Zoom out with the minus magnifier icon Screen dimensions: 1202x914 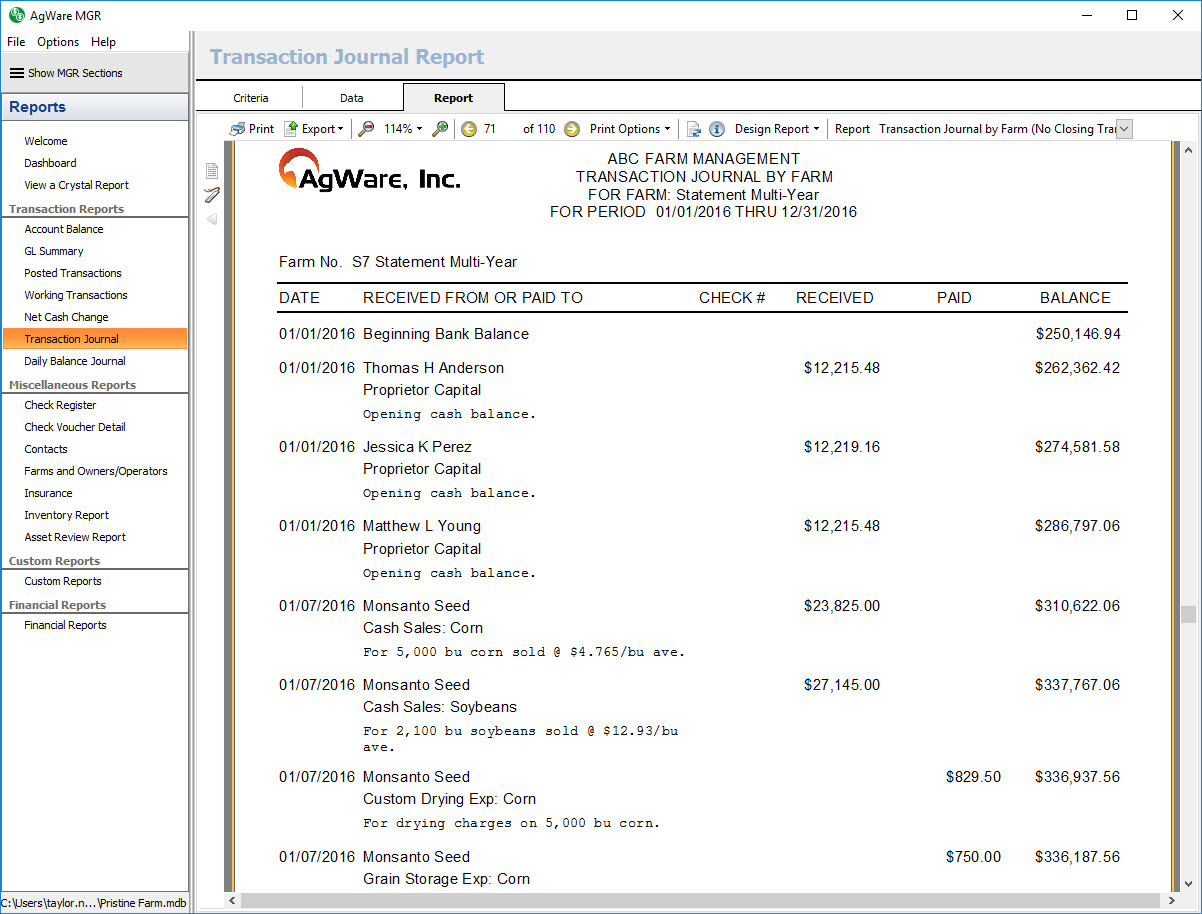pyautogui.click(x=367, y=129)
